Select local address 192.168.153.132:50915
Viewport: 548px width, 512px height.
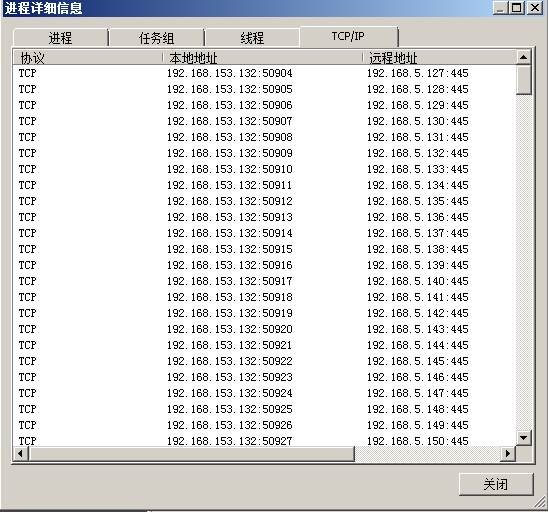point(229,249)
